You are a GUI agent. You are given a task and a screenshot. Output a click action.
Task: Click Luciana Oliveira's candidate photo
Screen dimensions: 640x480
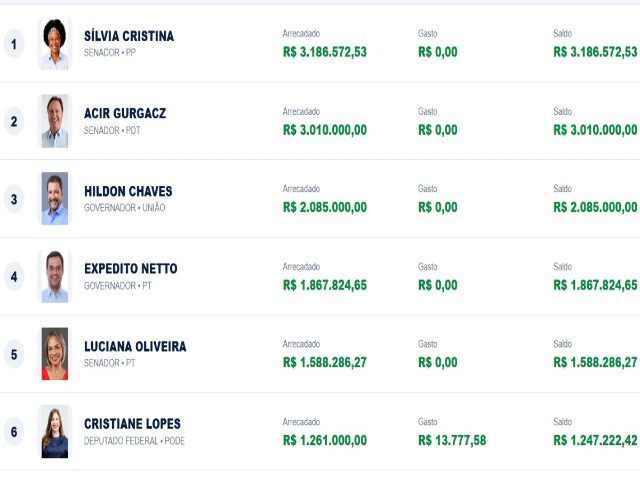click(x=55, y=354)
